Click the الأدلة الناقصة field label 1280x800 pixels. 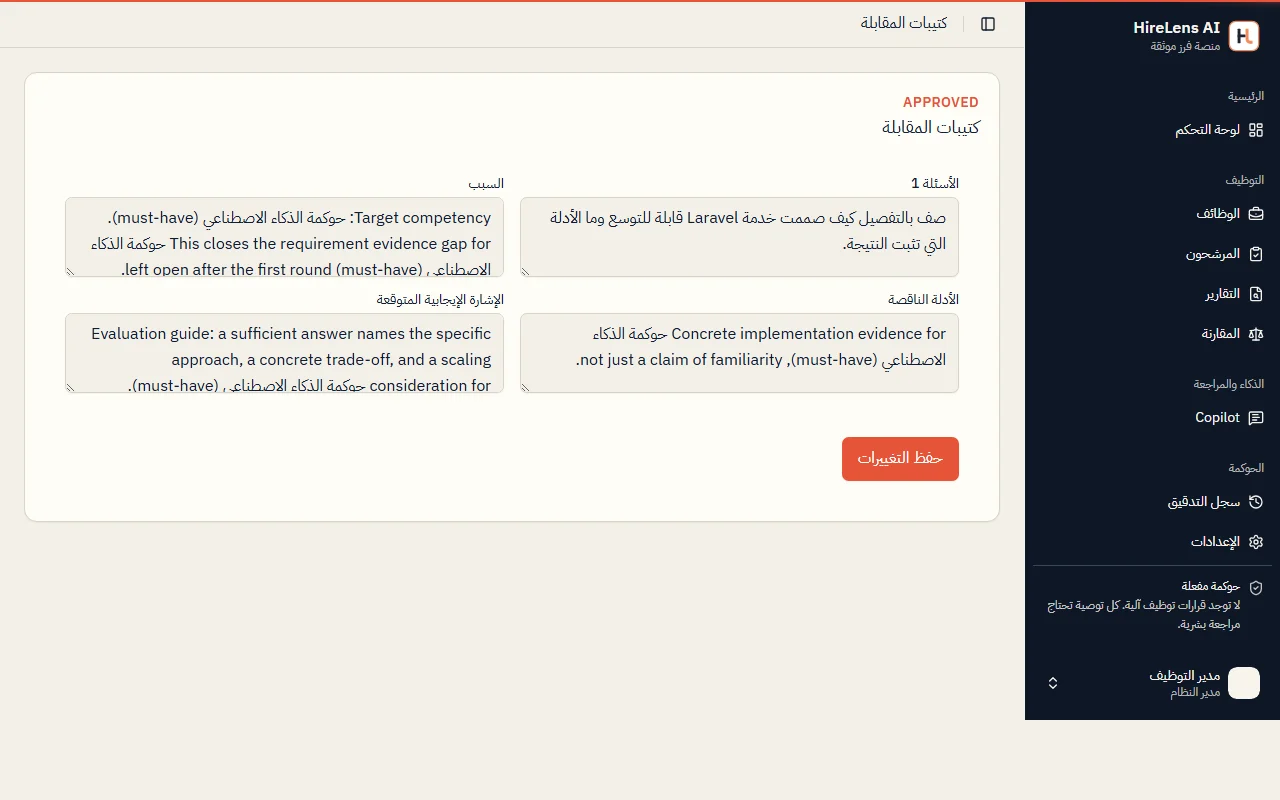point(923,299)
